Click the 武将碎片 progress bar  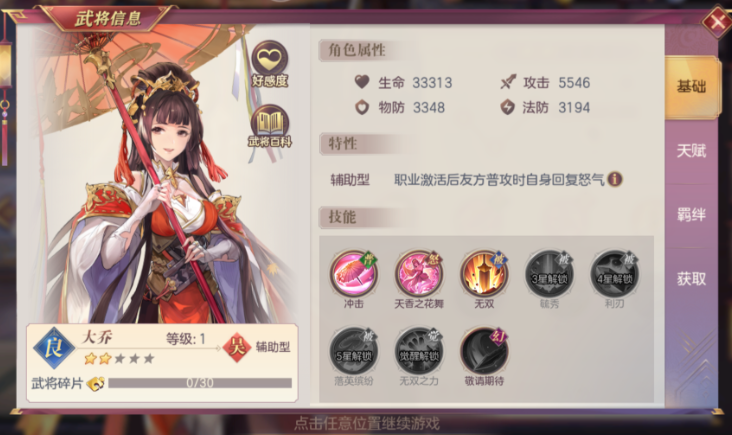point(200,383)
